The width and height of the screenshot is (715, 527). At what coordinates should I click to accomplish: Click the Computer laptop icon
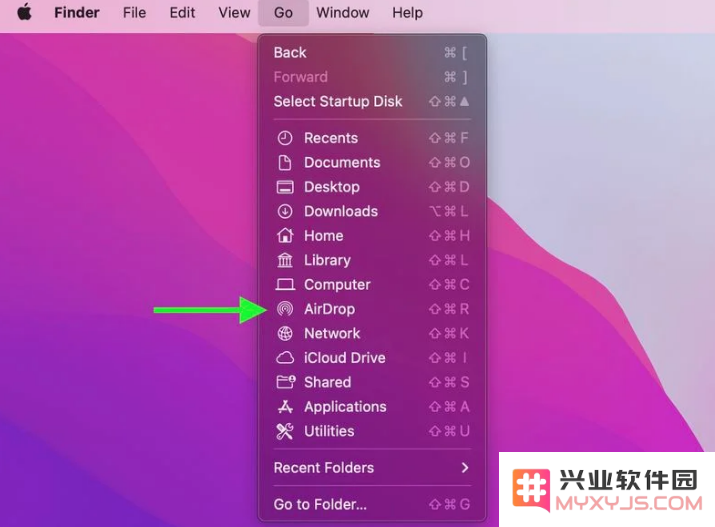click(285, 284)
